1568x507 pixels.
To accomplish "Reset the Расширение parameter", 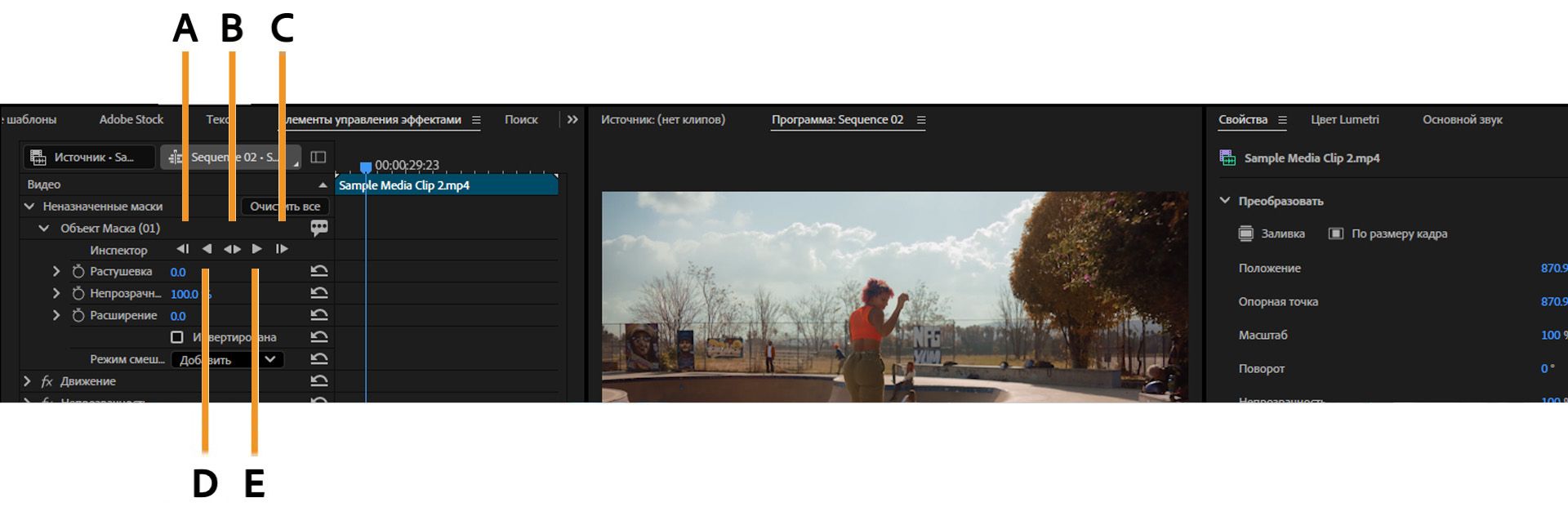I will (x=319, y=315).
